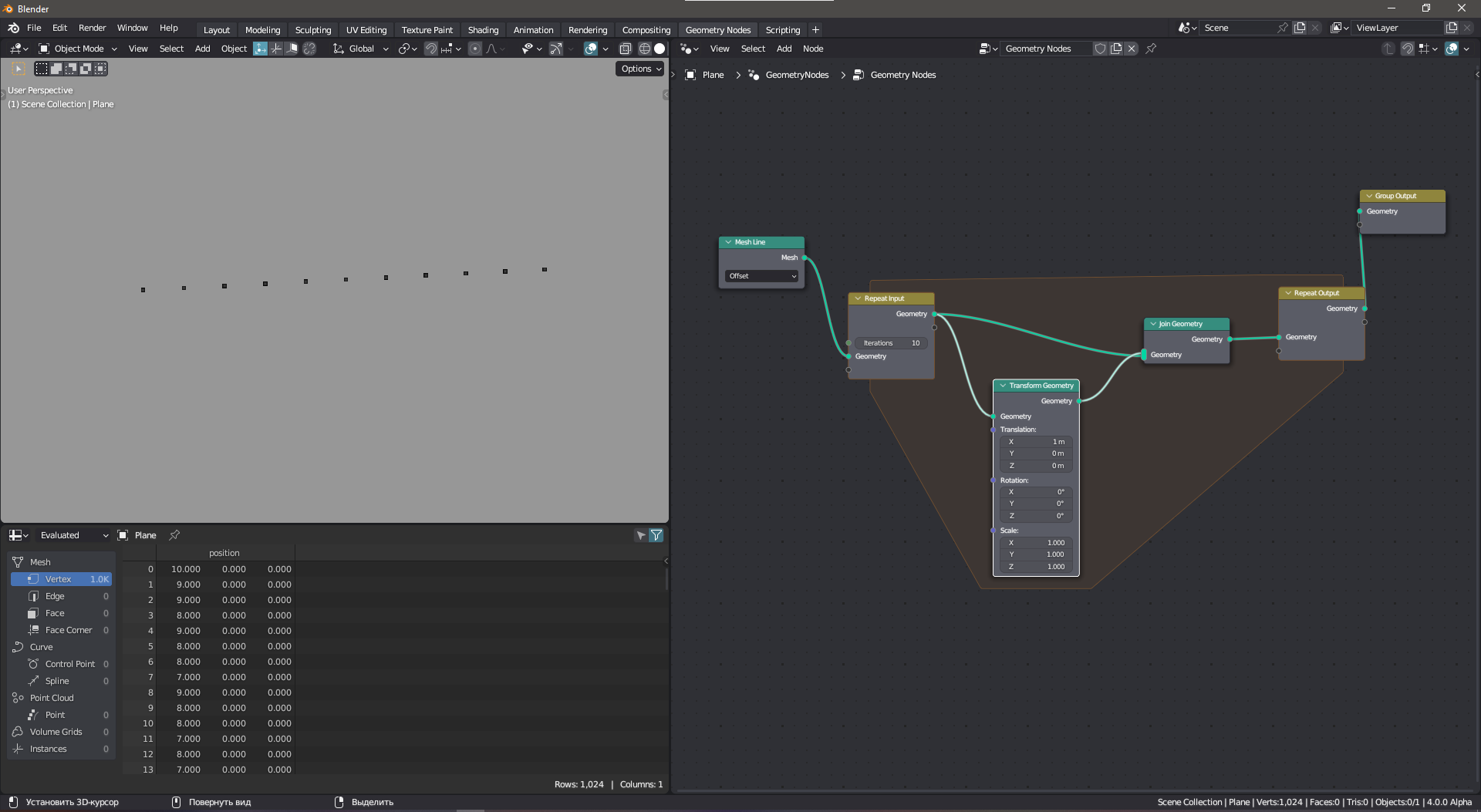Click Translation X value slider field
Image resolution: width=1481 pixels, height=812 pixels.
1036,442
